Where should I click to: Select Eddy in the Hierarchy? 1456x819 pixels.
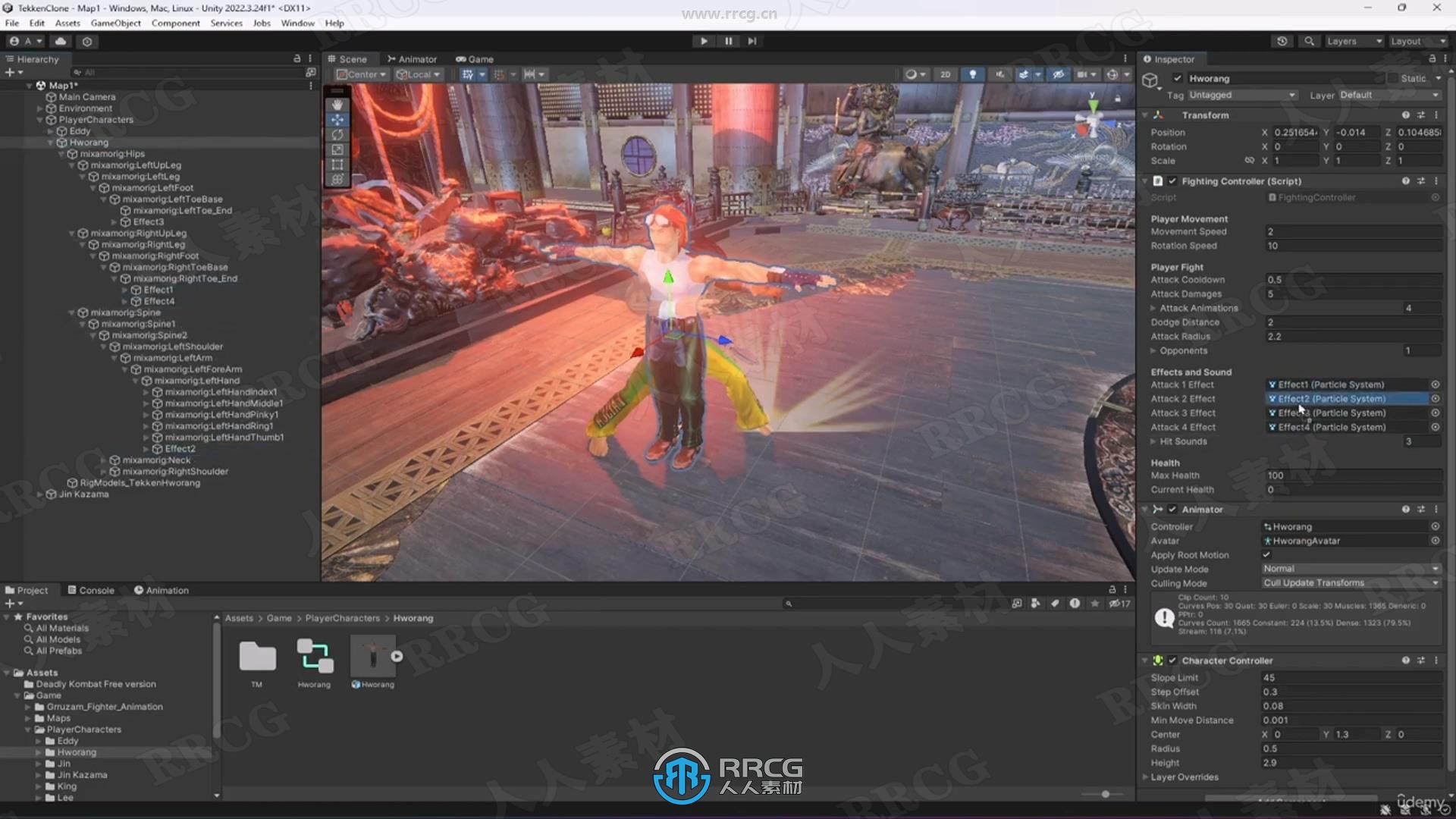click(80, 131)
